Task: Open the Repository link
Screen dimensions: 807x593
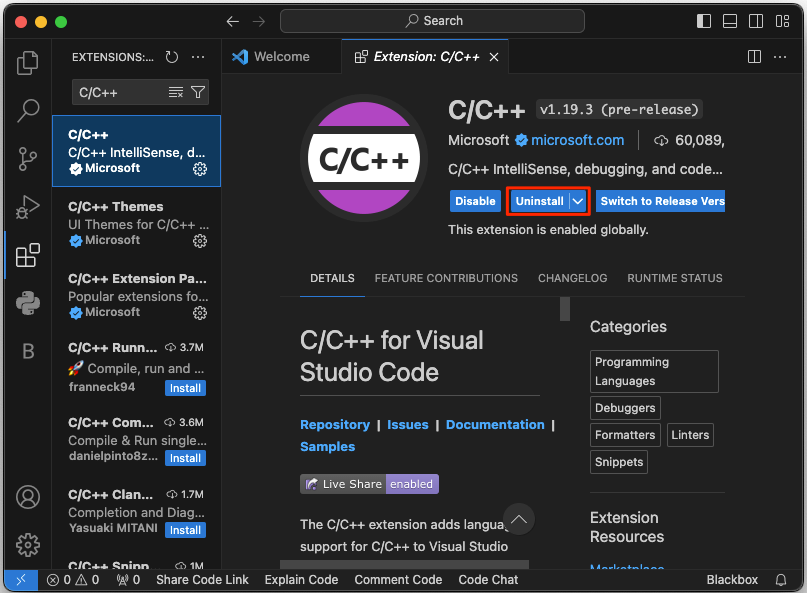Action: click(335, 425)
